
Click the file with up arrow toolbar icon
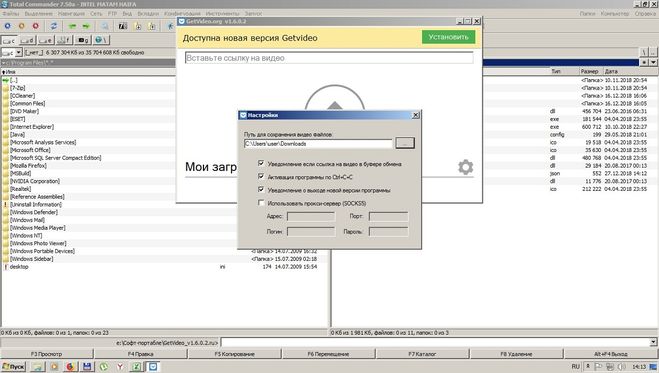click(152, 26)
